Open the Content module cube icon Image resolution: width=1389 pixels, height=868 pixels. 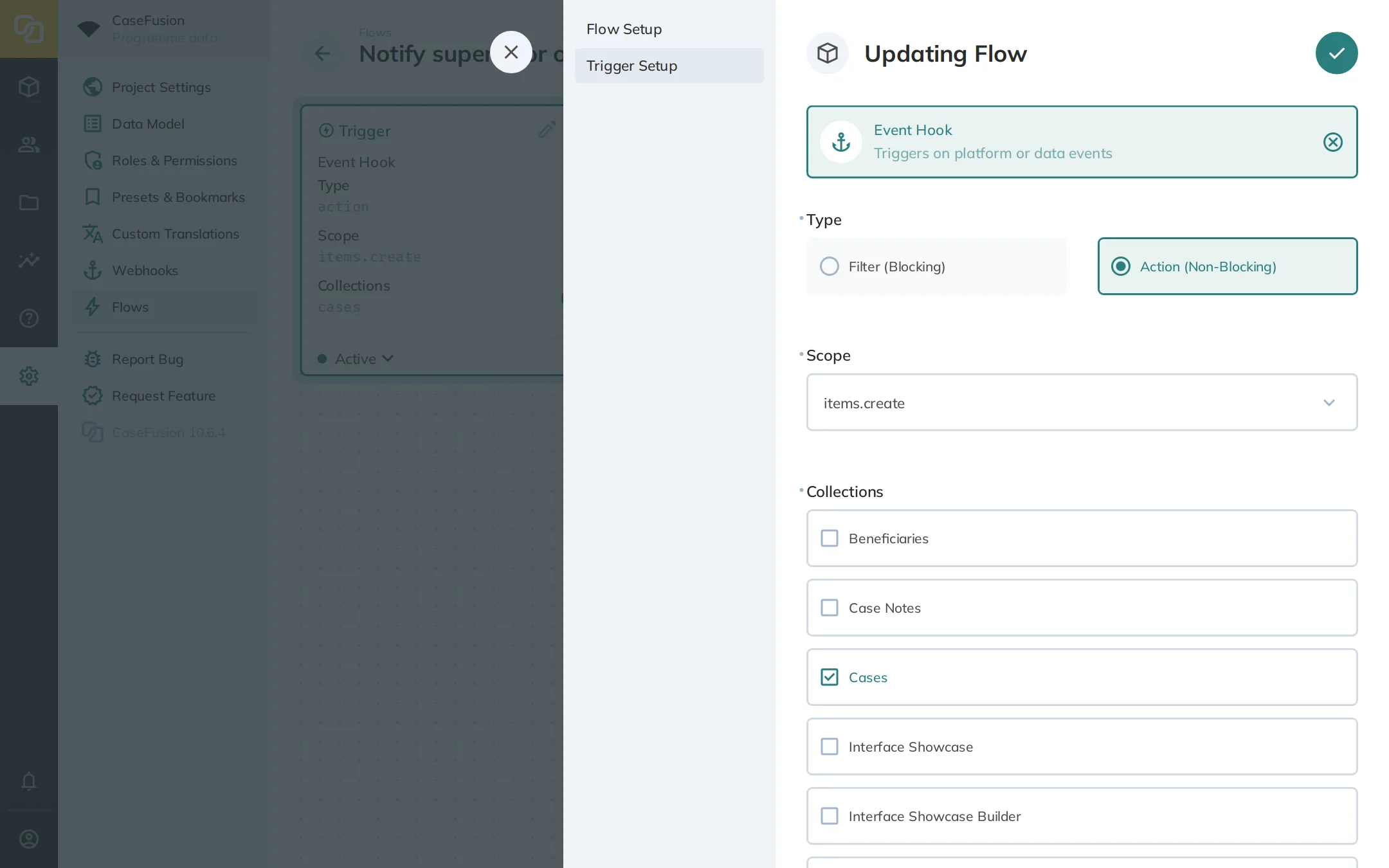29,87
